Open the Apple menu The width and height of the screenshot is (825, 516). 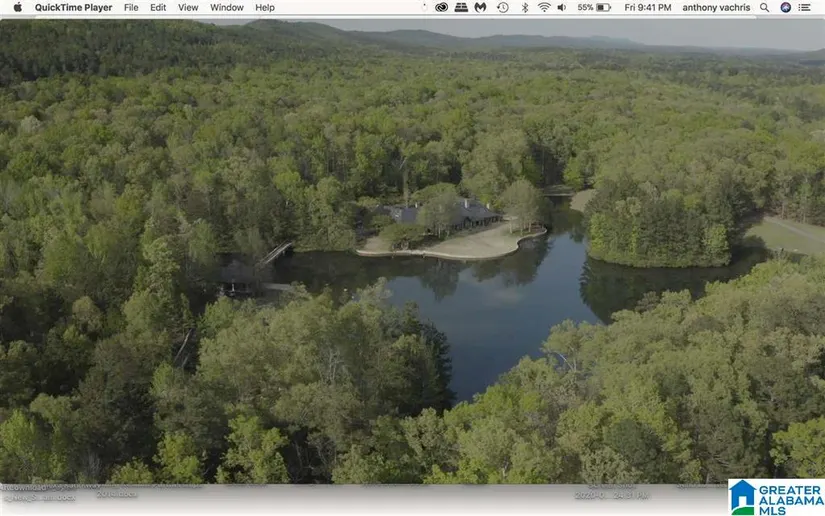(x=17, y=7)
